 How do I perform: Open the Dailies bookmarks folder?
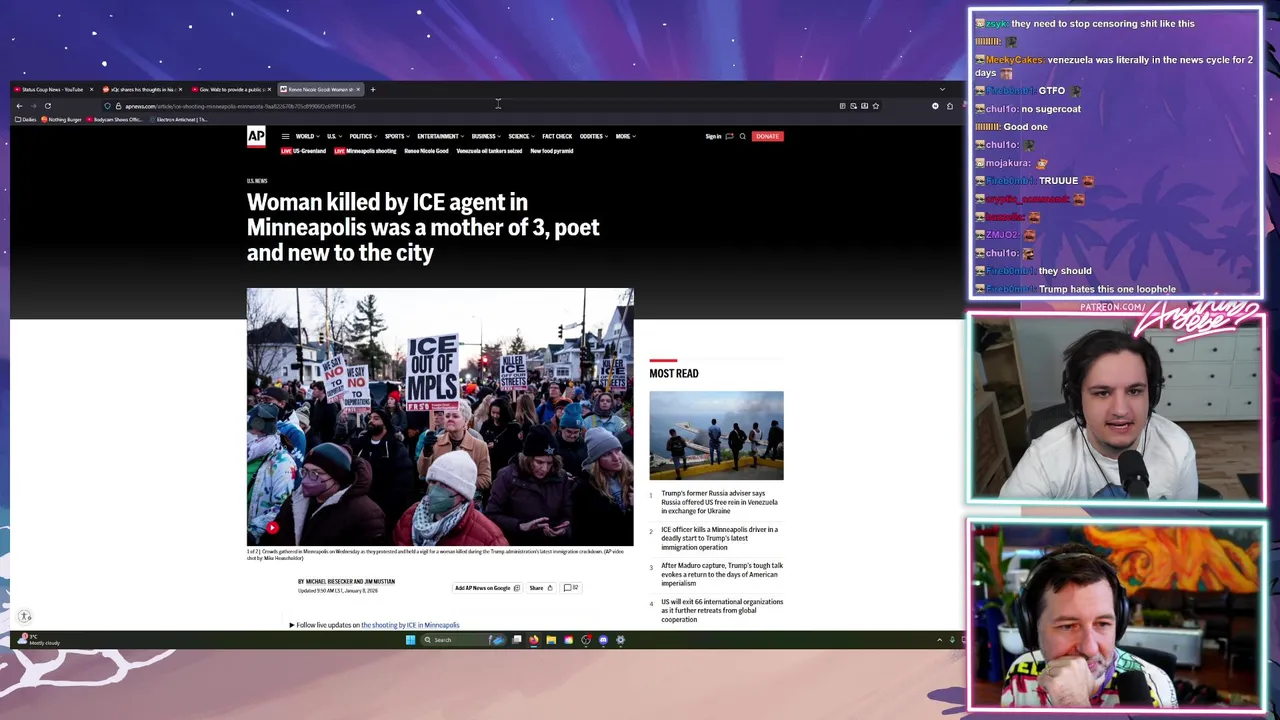coord(26,120)
